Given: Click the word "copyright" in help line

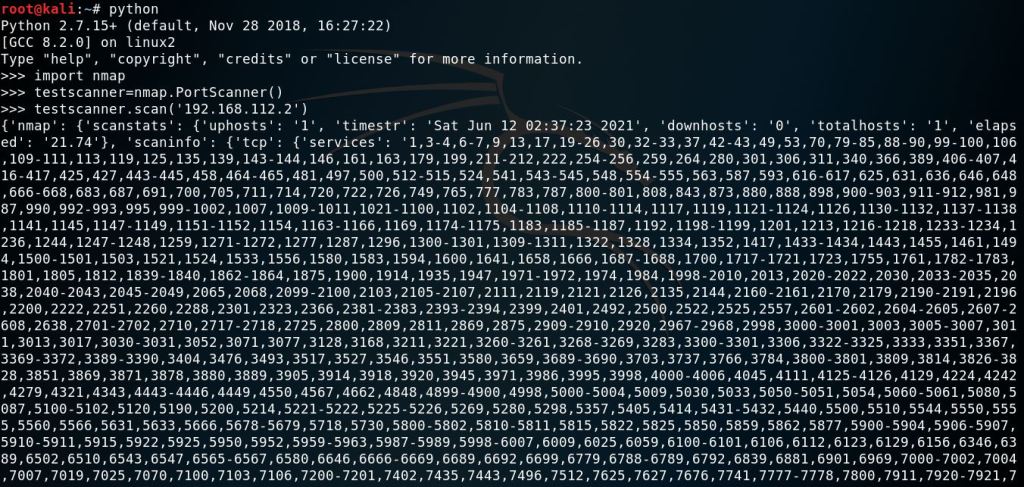Looking at the screenshot, I should (x=157, y=59).
